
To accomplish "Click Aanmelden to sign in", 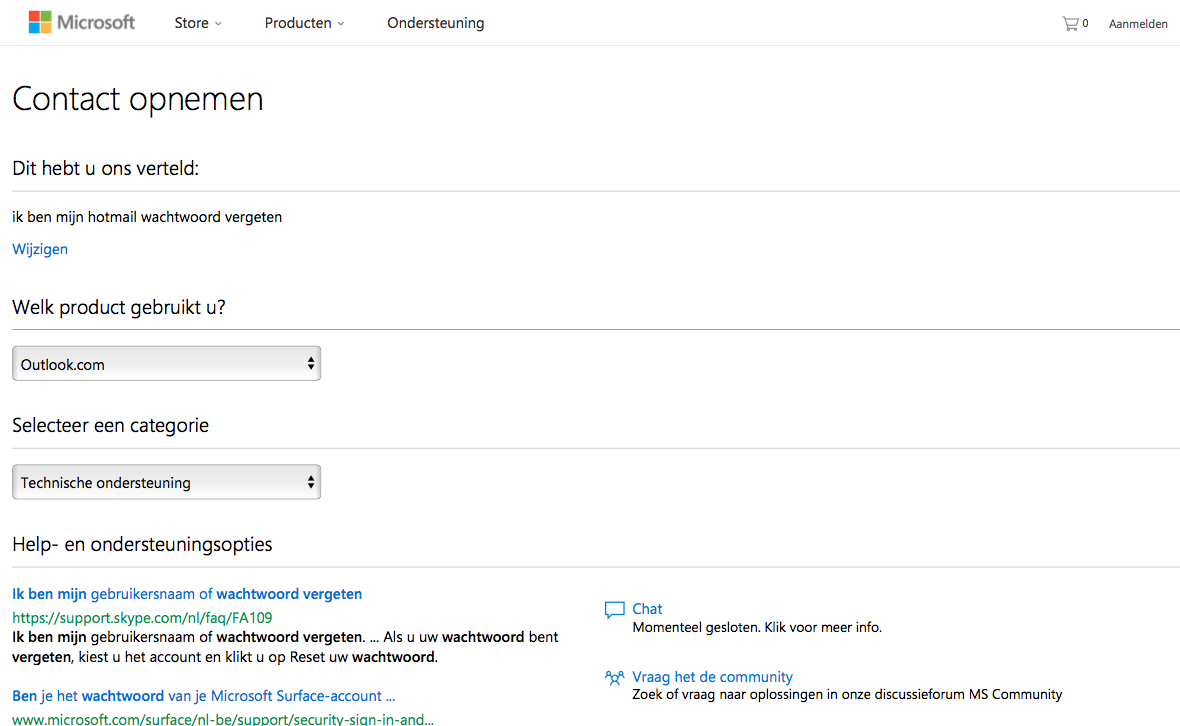I will coord(1138,24).
